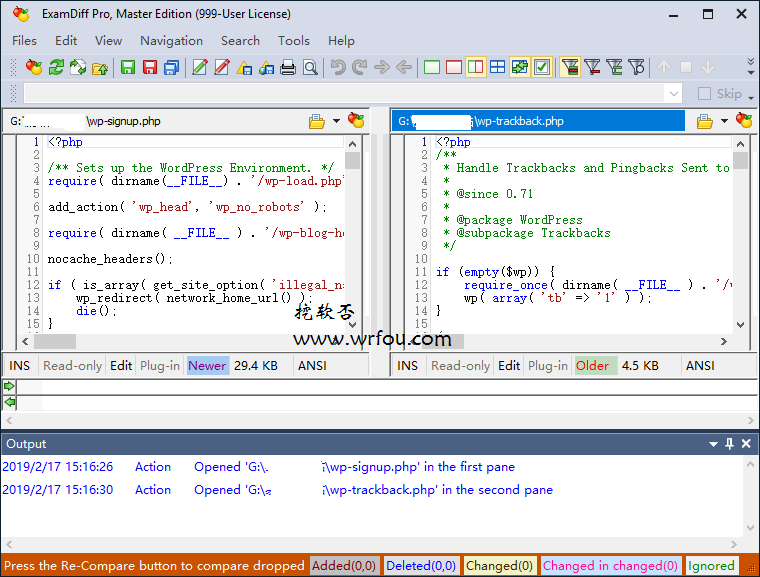The image size is (760, 577).
Task: Click the Changed(0) color indicator
Action: [500, 566]
